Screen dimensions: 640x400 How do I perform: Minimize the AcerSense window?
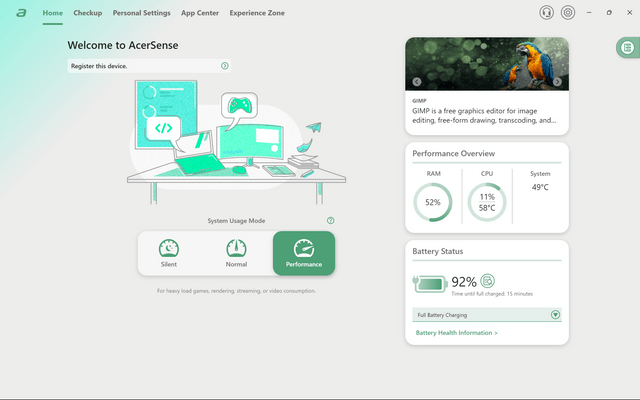tap(589, 13)
